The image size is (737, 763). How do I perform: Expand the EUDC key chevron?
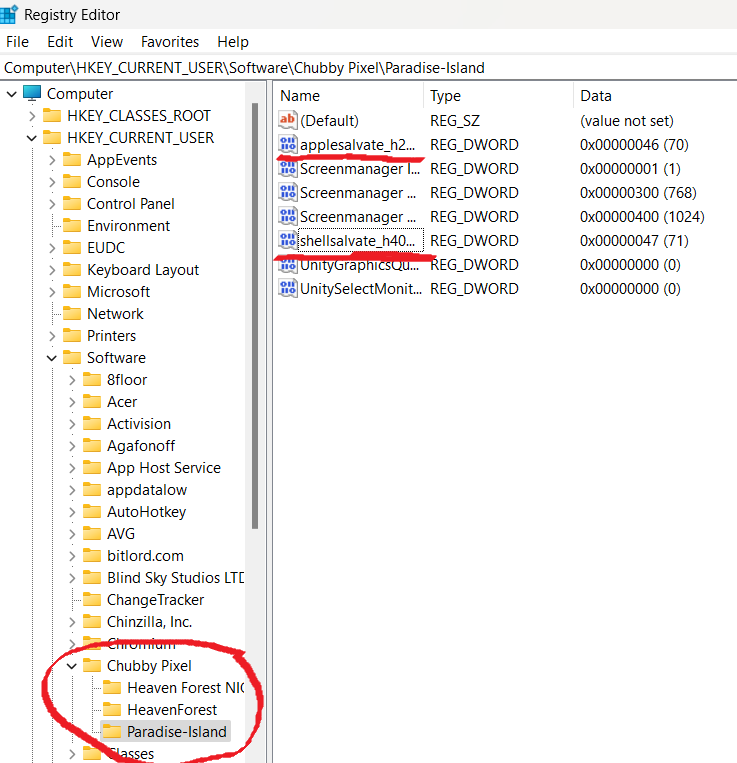point(52,248)
